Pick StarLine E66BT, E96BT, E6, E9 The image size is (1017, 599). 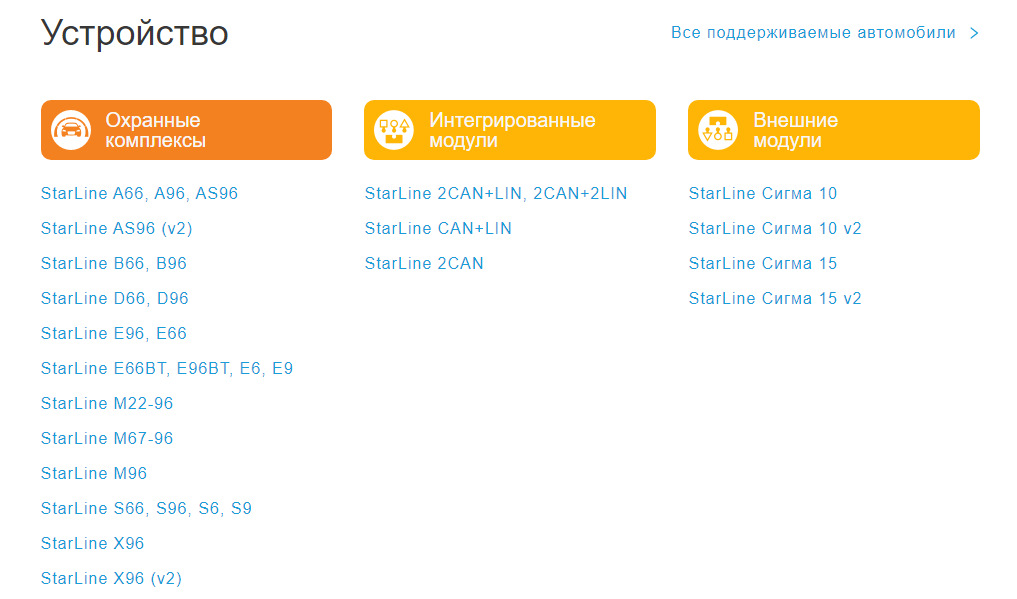pos(167,369)
